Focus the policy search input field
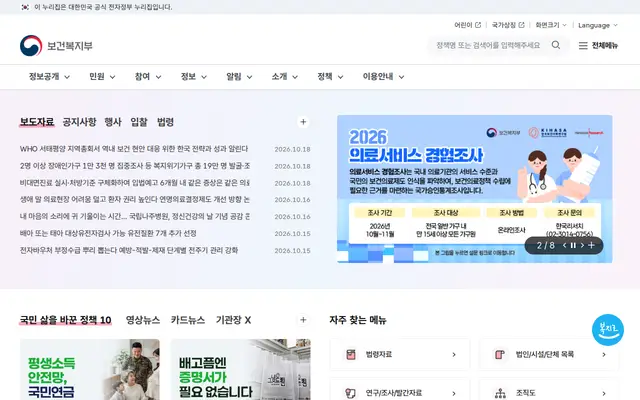Image resolution: width=640 pixels, height=400 pixels. (x=488, y=45)
